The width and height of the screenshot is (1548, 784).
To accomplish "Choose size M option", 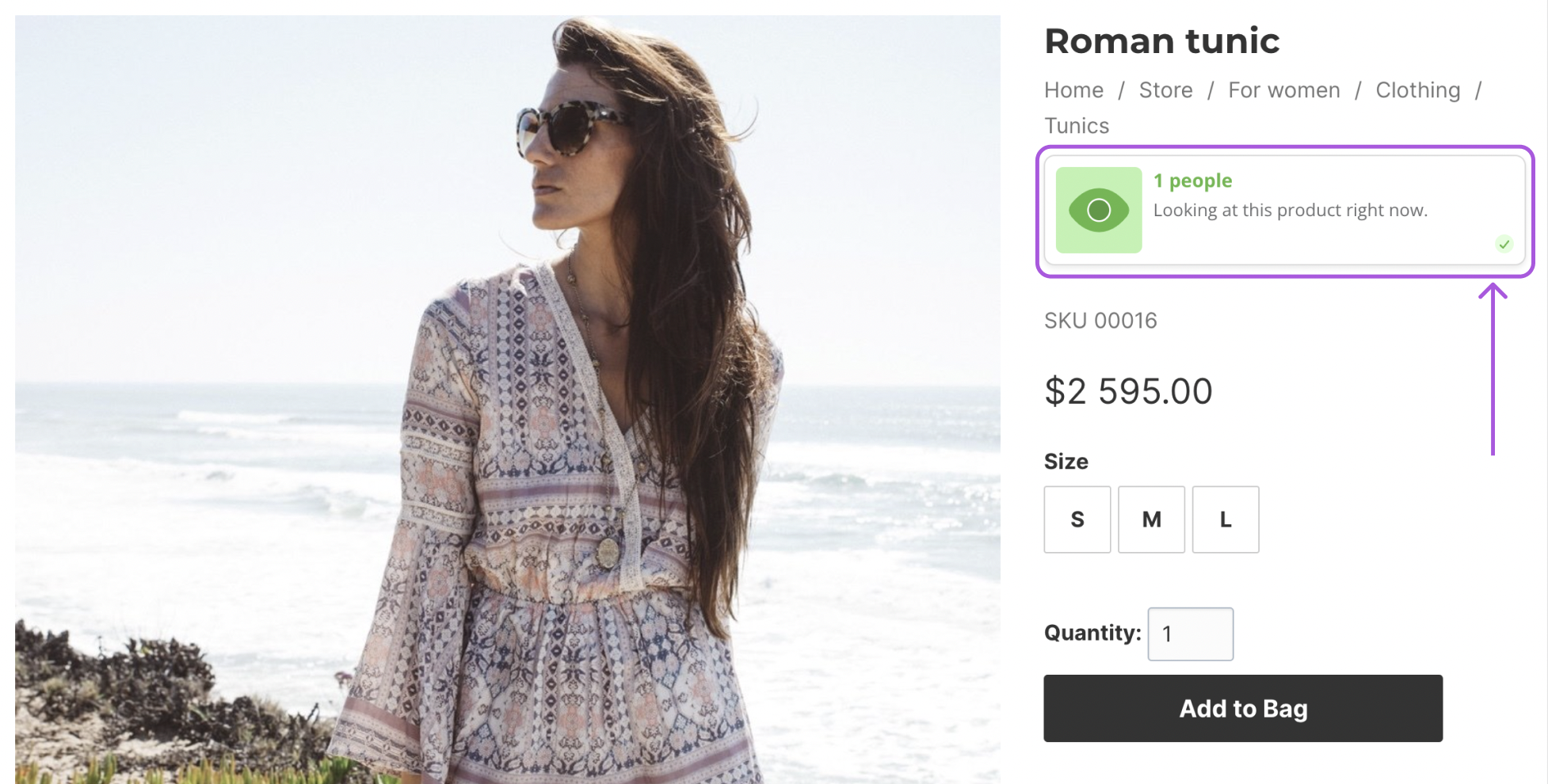I will 1151,519.
